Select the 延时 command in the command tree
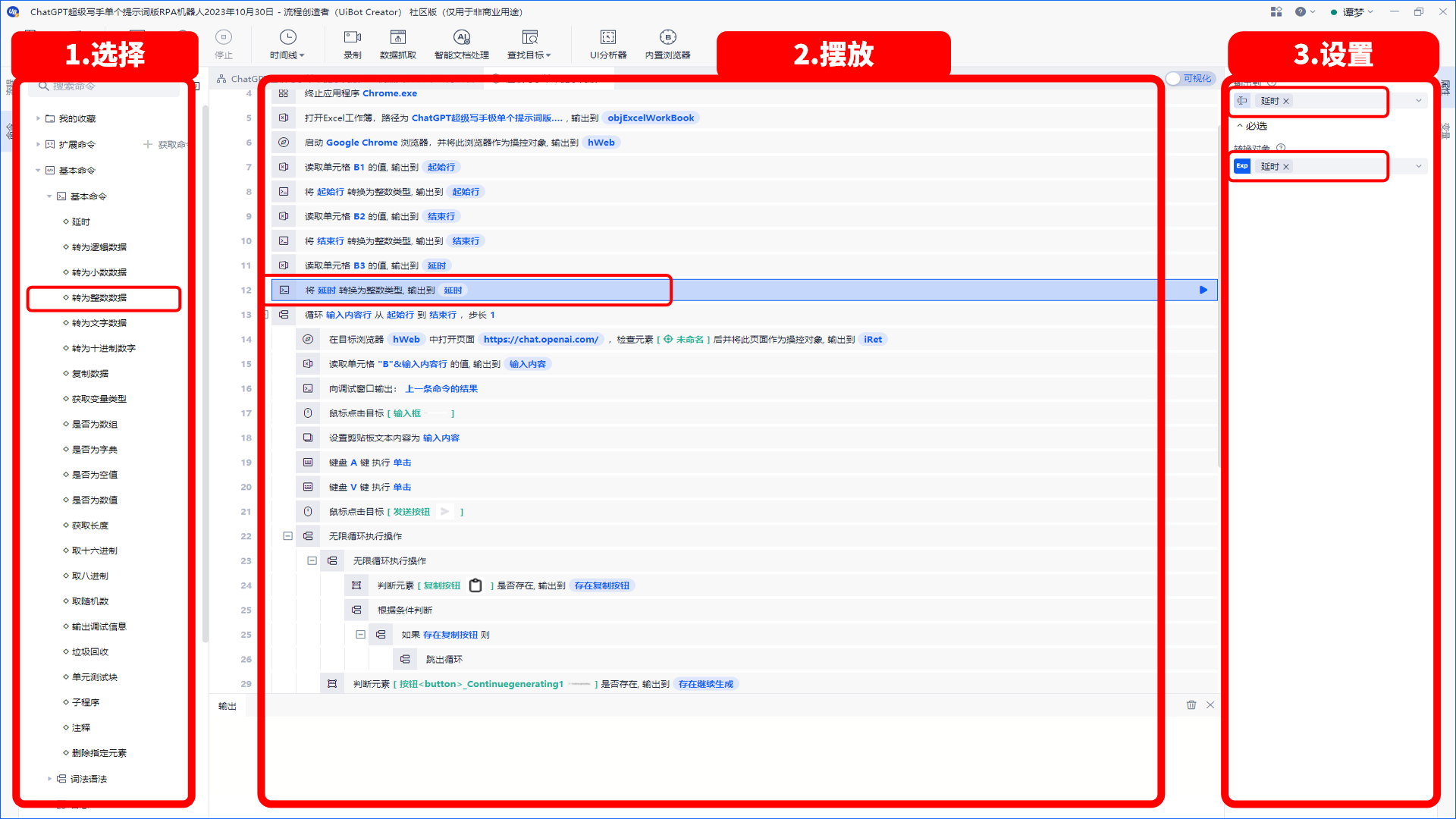 81,221
